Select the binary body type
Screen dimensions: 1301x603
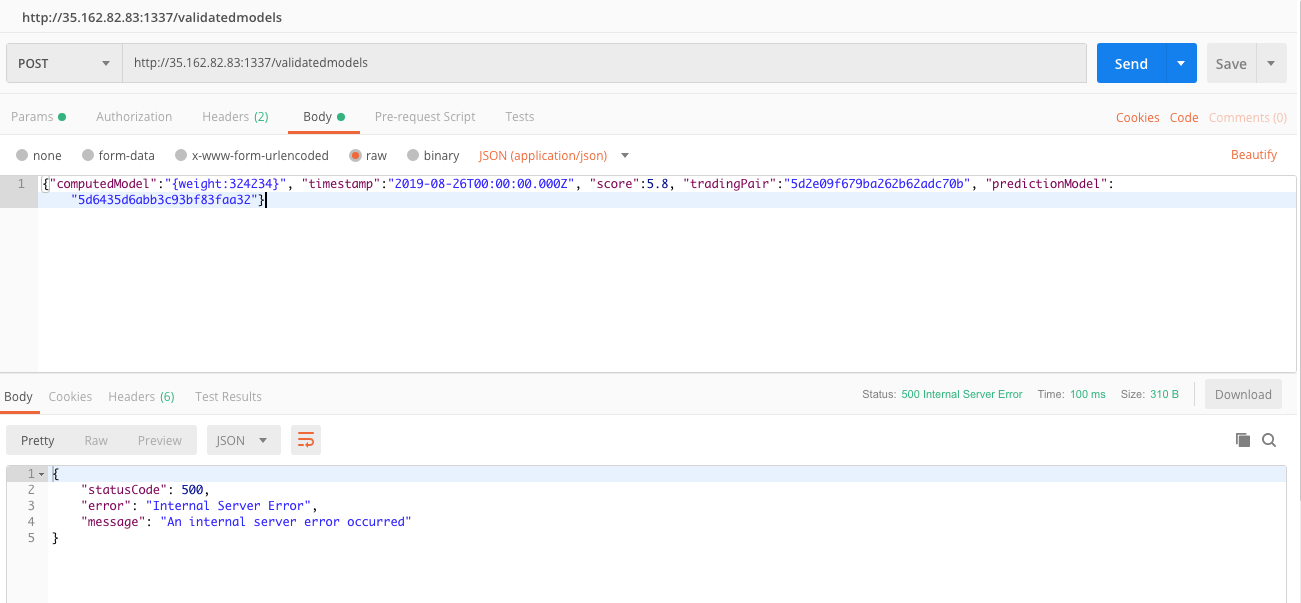pyautogui.click(x=432, y=156)
